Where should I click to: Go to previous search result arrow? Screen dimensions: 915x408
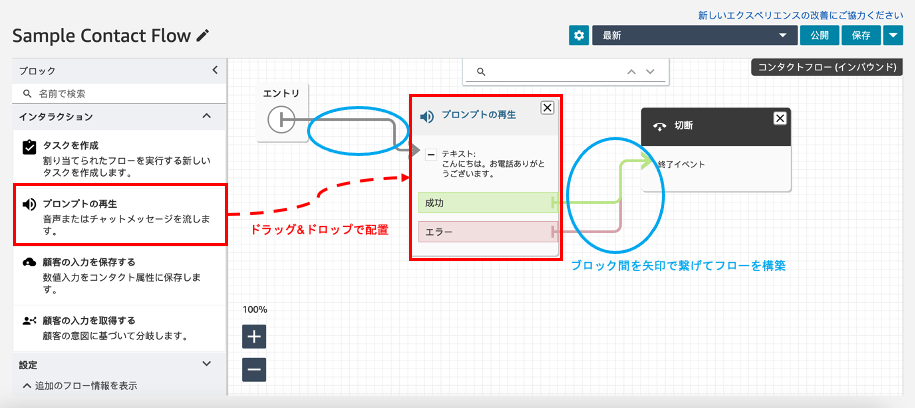631,71
